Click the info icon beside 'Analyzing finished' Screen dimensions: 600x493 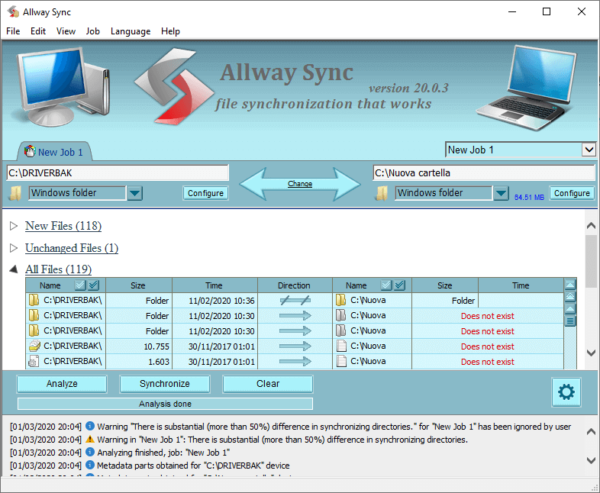[x=90, y=452]
